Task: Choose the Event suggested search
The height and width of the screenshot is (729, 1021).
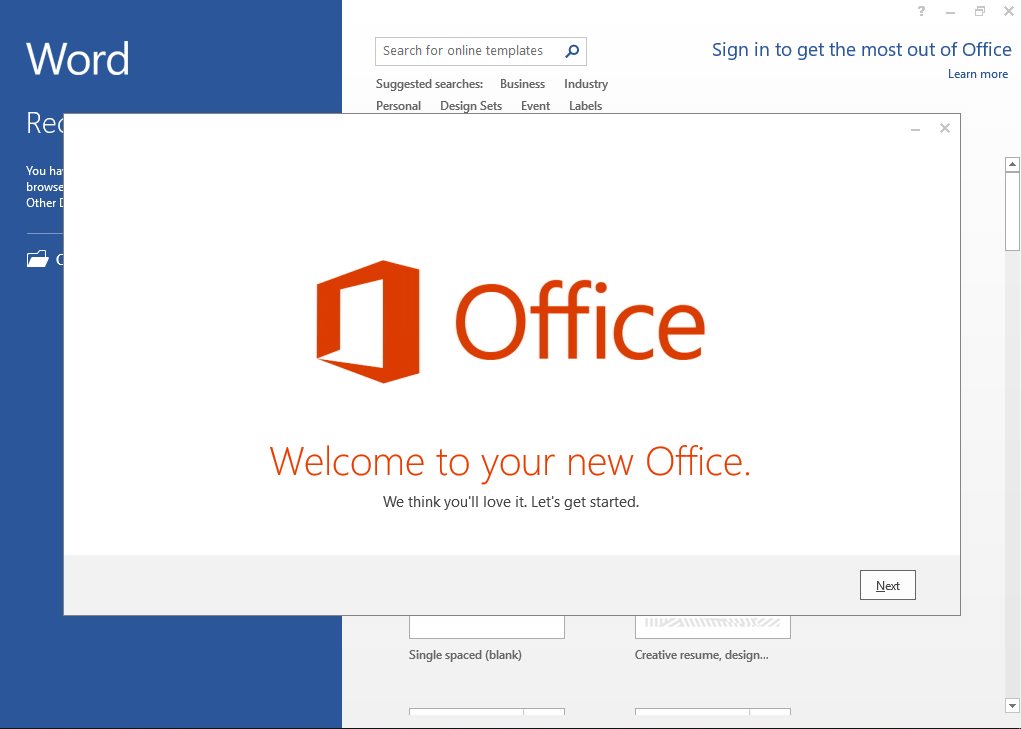Action: pyautogui.click(x=535, y=105)
